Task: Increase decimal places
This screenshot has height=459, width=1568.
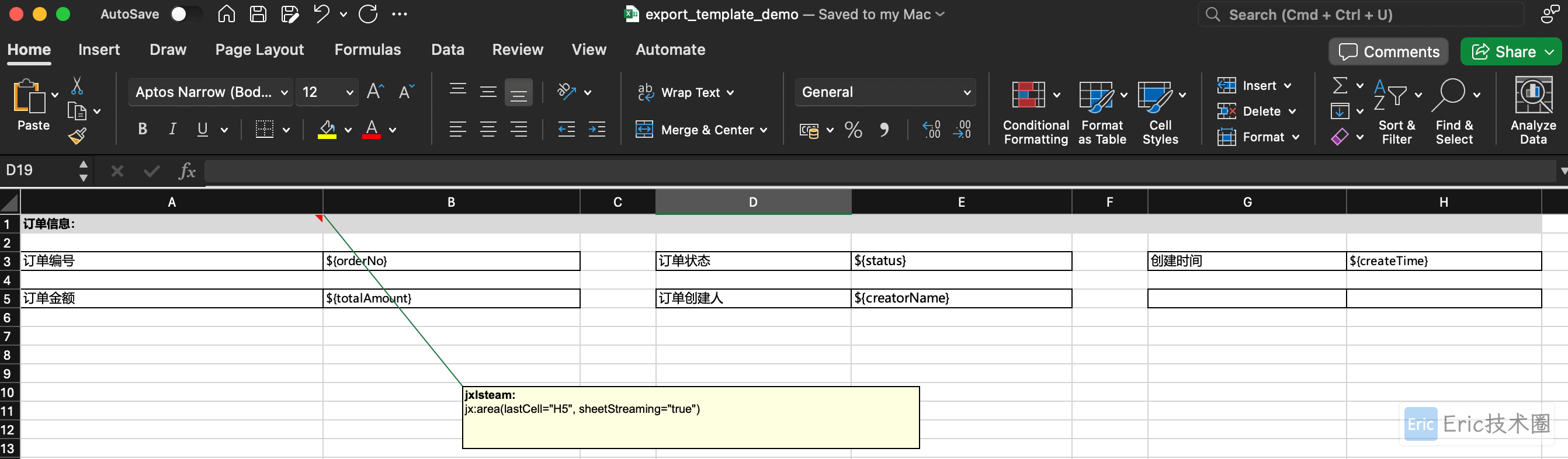Action: 931,130
